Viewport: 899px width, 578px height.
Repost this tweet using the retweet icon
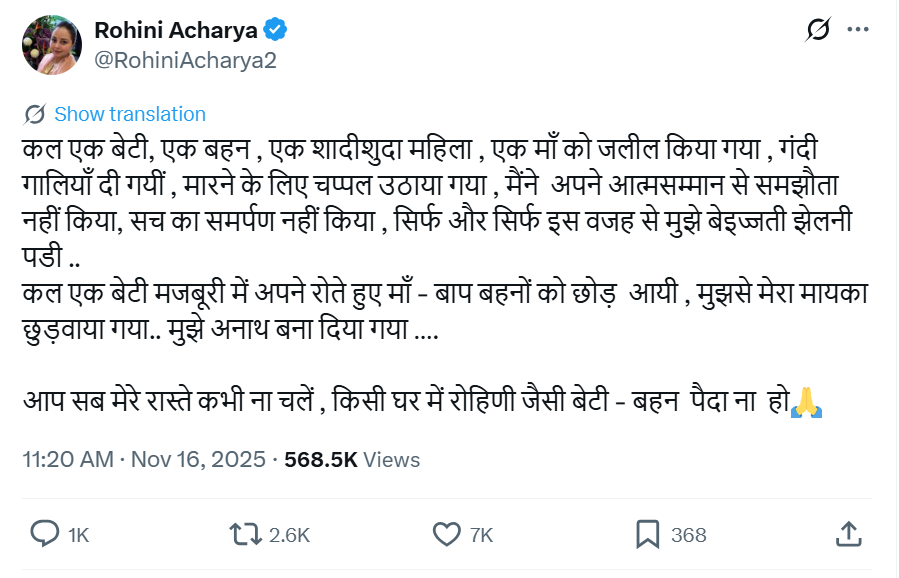tap(246, 533)
